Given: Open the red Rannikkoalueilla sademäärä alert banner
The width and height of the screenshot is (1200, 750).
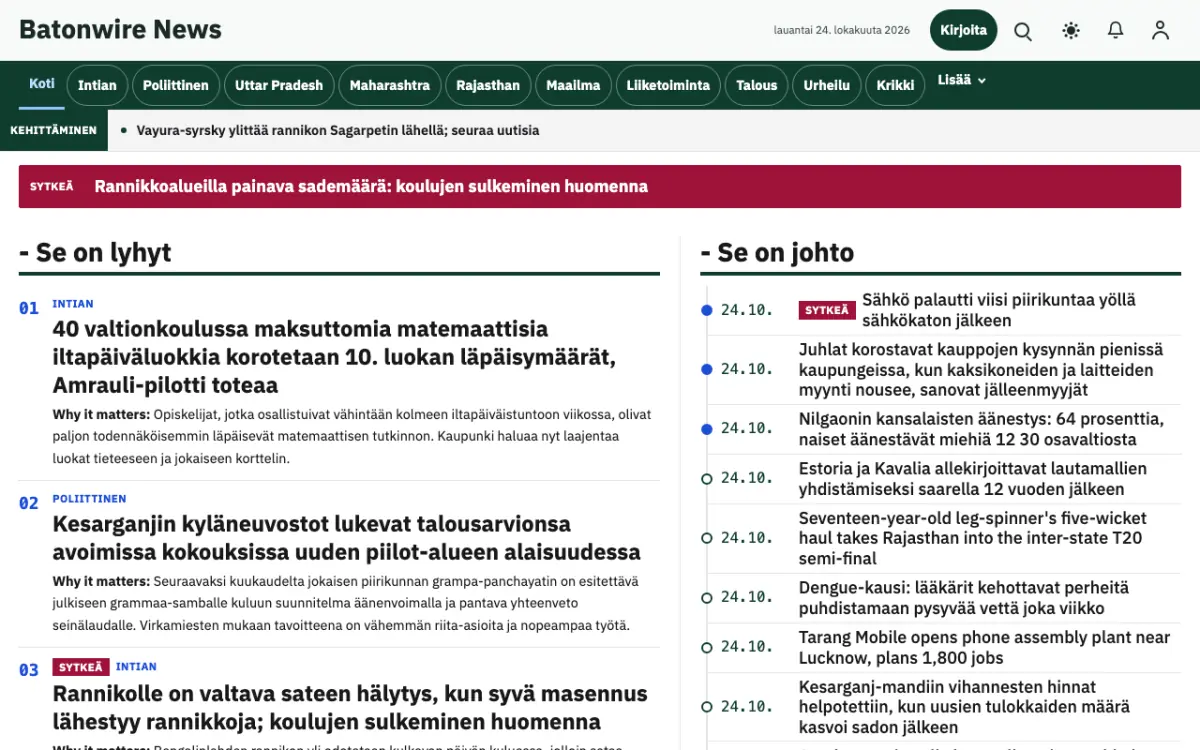Looking at the screenshot, I should point(600,186).
